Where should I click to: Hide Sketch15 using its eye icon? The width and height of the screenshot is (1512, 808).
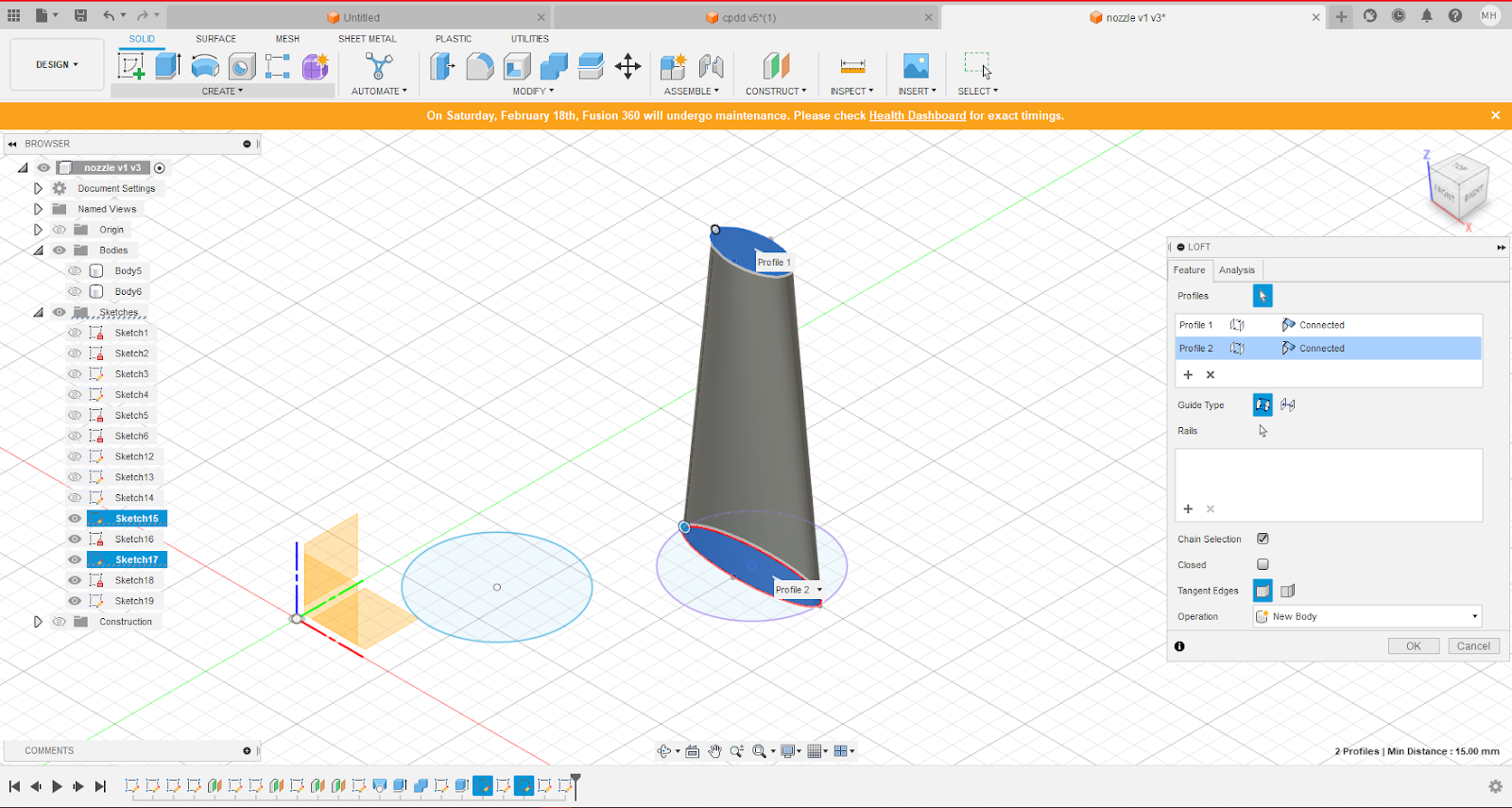click(x=75, y=519)
